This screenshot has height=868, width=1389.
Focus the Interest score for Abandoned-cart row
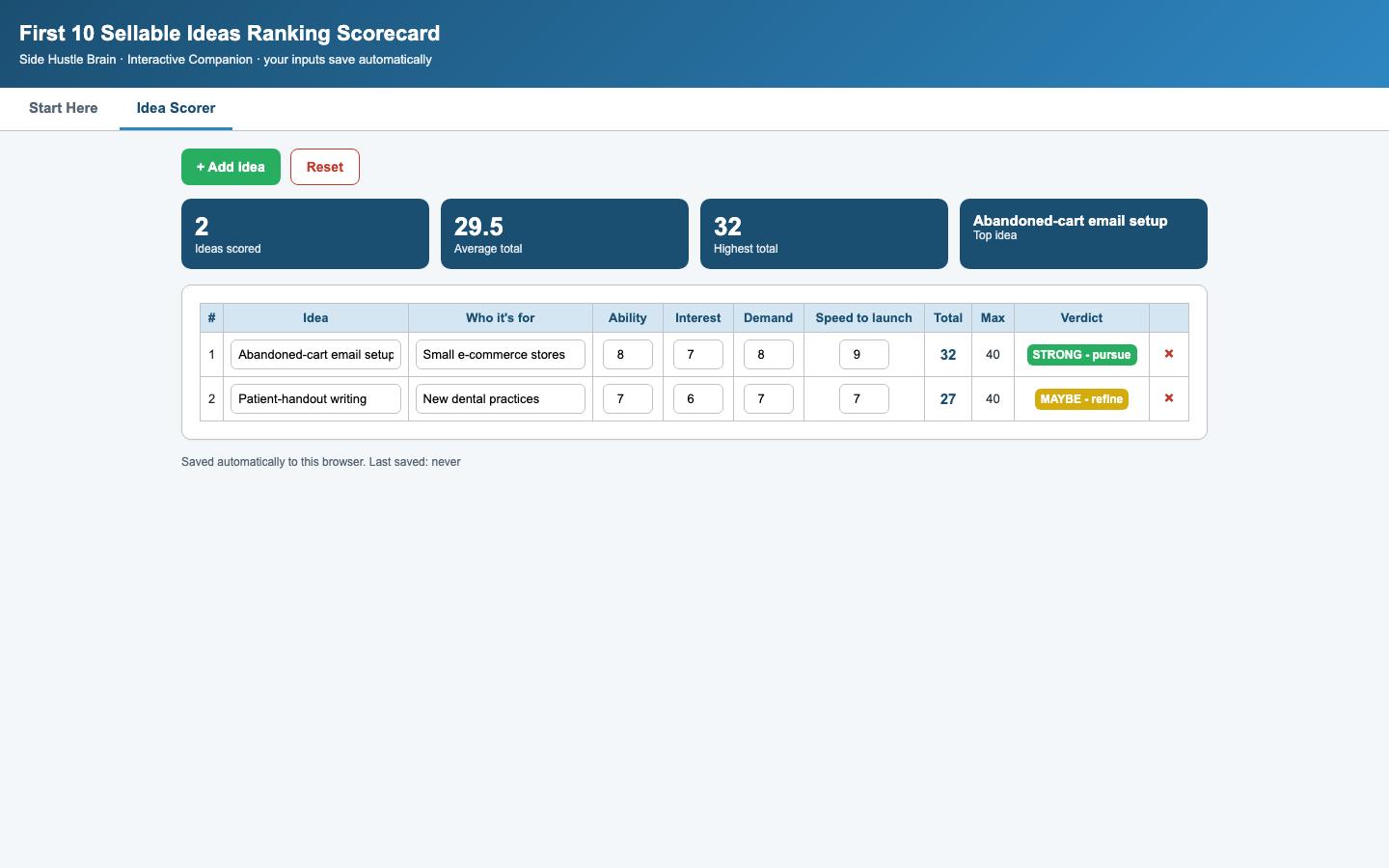pos(698,354)
